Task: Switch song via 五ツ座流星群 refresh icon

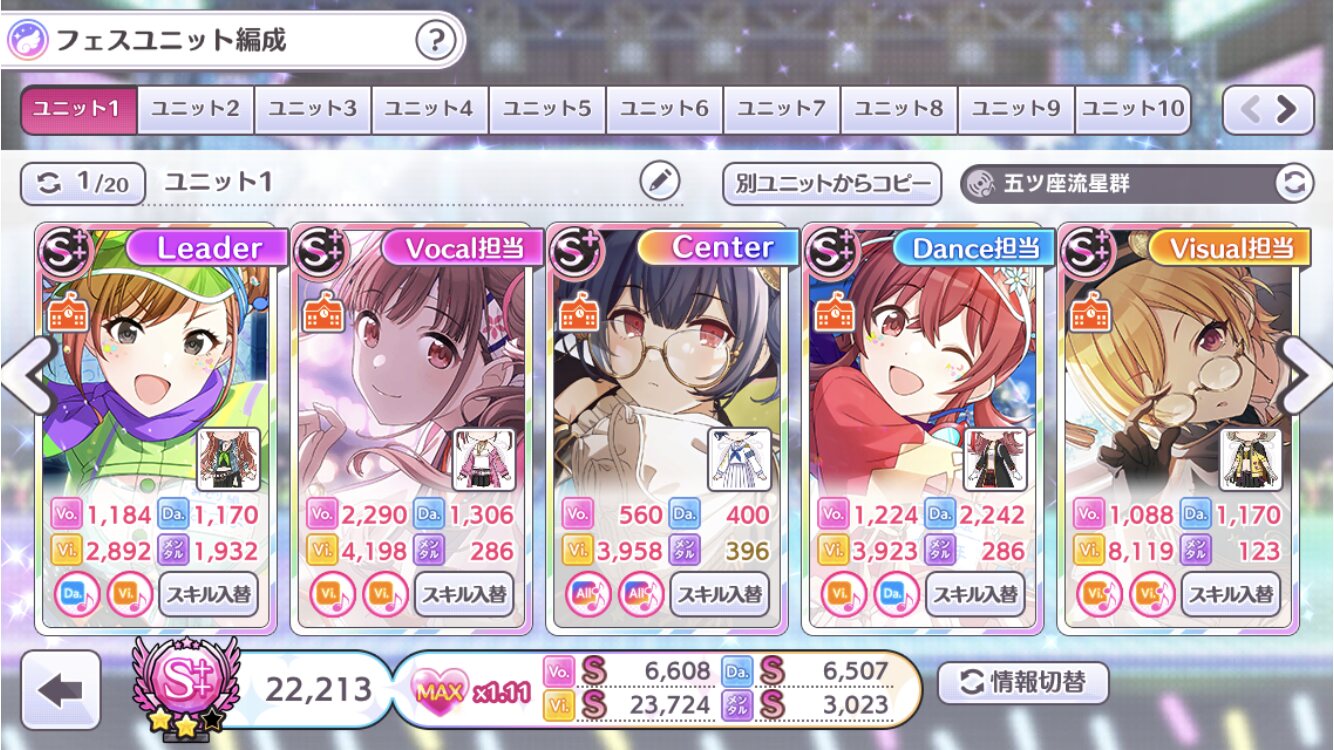Action: click(1294, 183)
